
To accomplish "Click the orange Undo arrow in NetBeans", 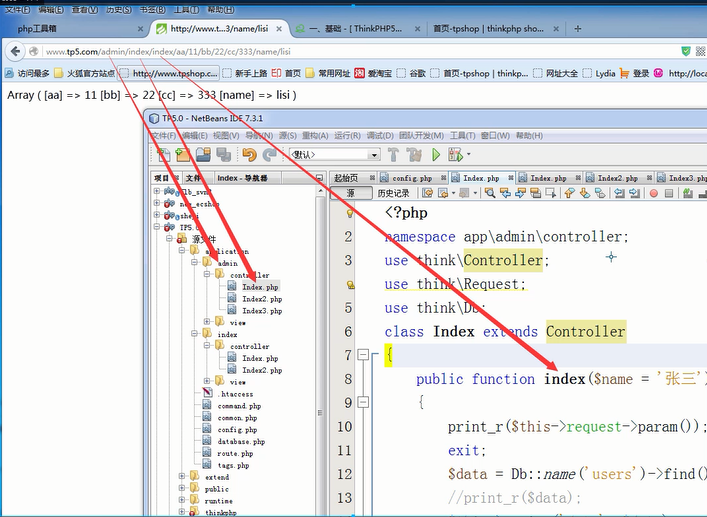I will click(249, 155).
